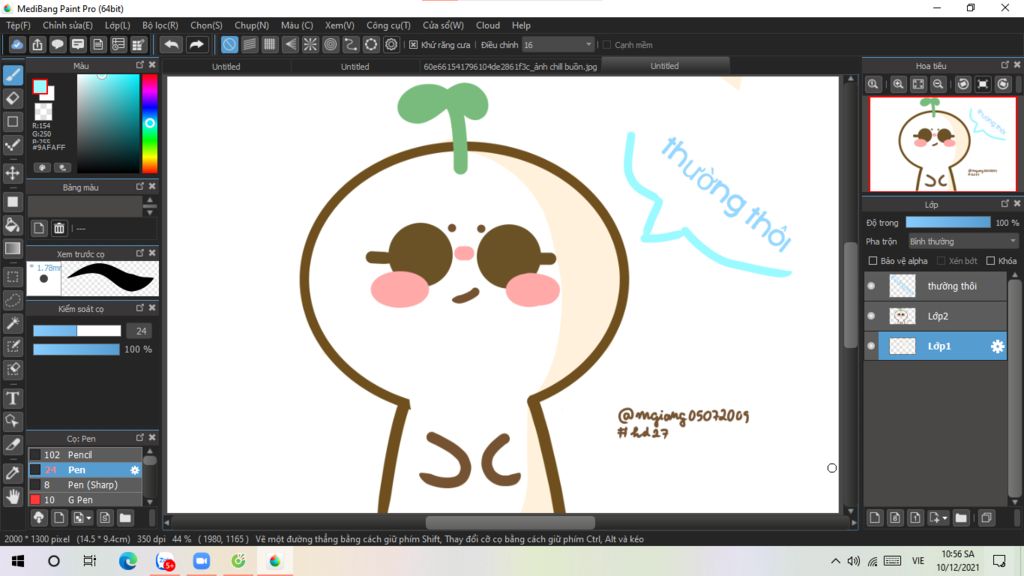Turn off snap icon in toolbar
Image resolution: width=1024 pixels, height=576 pixels.
tap(229, 44)
